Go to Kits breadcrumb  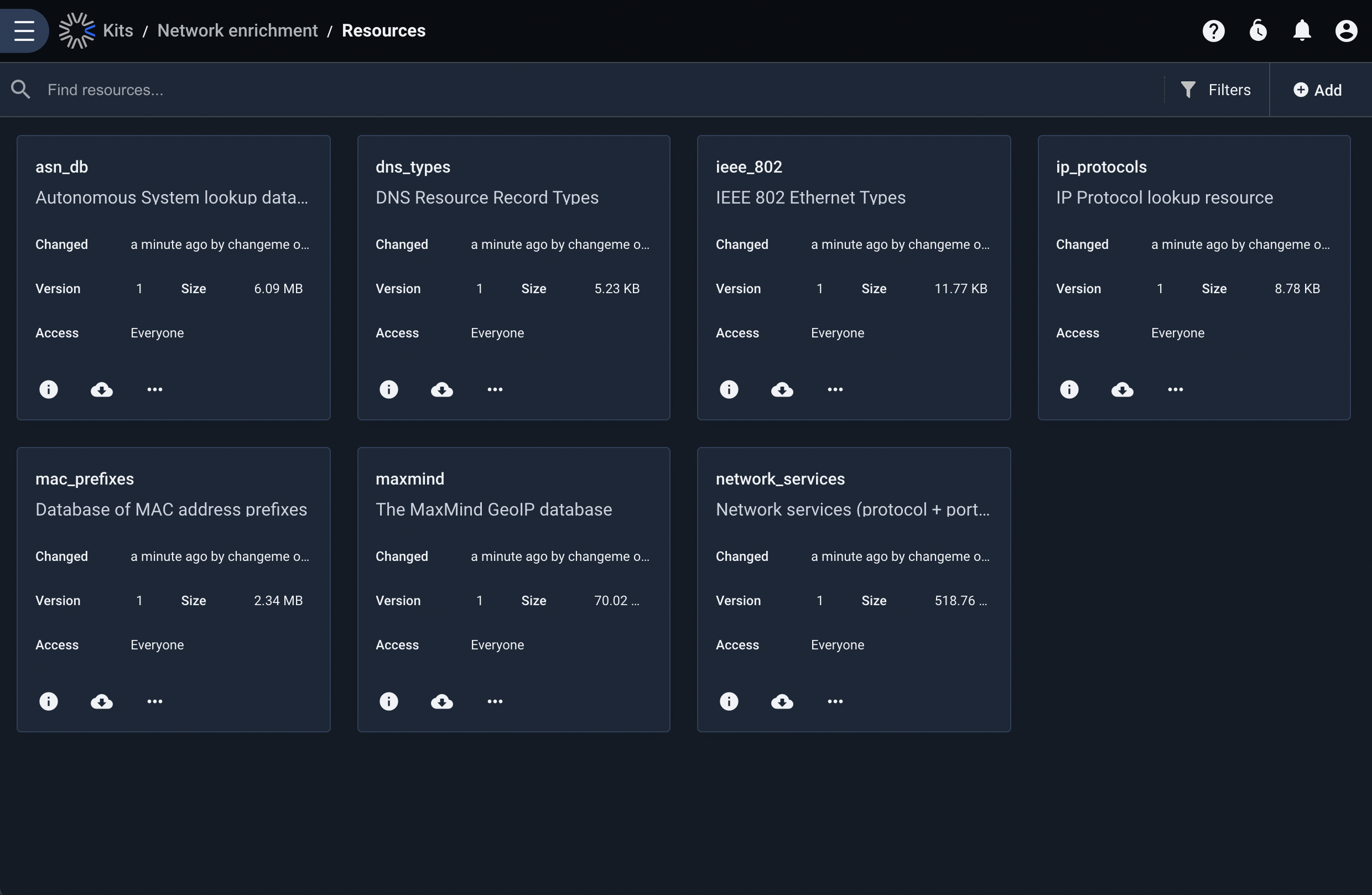[x=118, y=30]
